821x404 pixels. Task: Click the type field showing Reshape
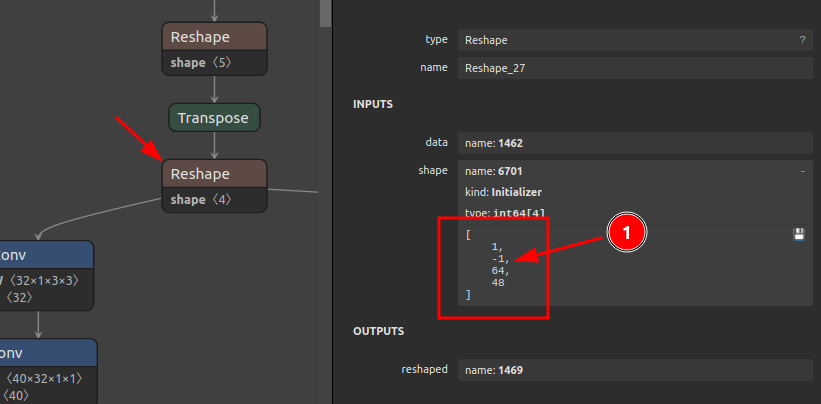(635, 40)
